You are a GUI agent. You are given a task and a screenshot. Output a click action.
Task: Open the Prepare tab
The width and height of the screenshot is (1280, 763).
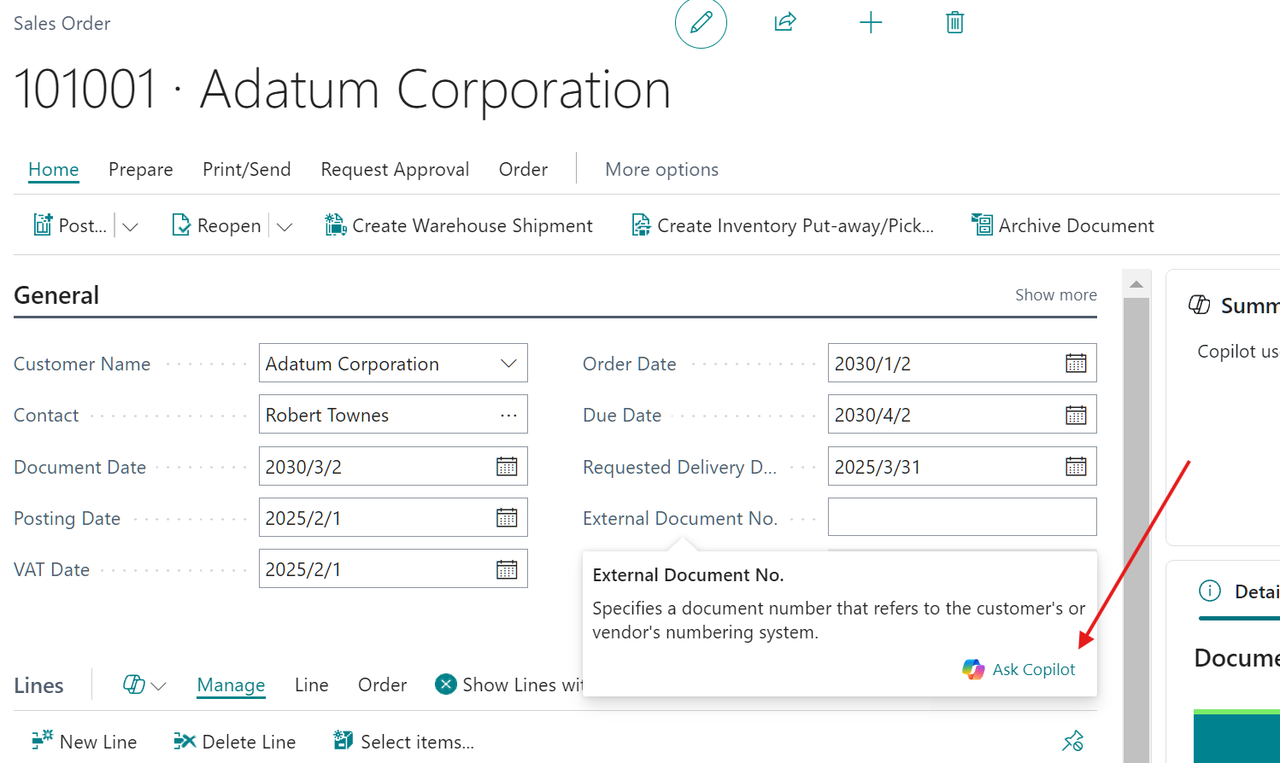(141, 169)
